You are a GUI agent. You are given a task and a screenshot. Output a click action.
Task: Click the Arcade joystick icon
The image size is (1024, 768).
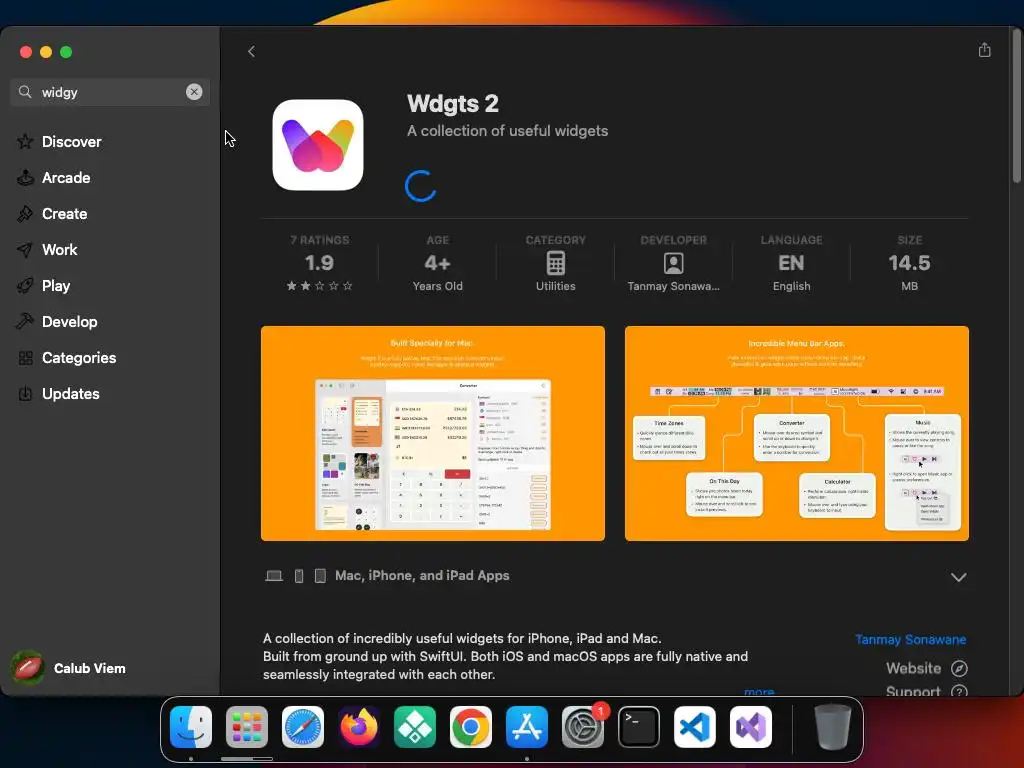25,178
